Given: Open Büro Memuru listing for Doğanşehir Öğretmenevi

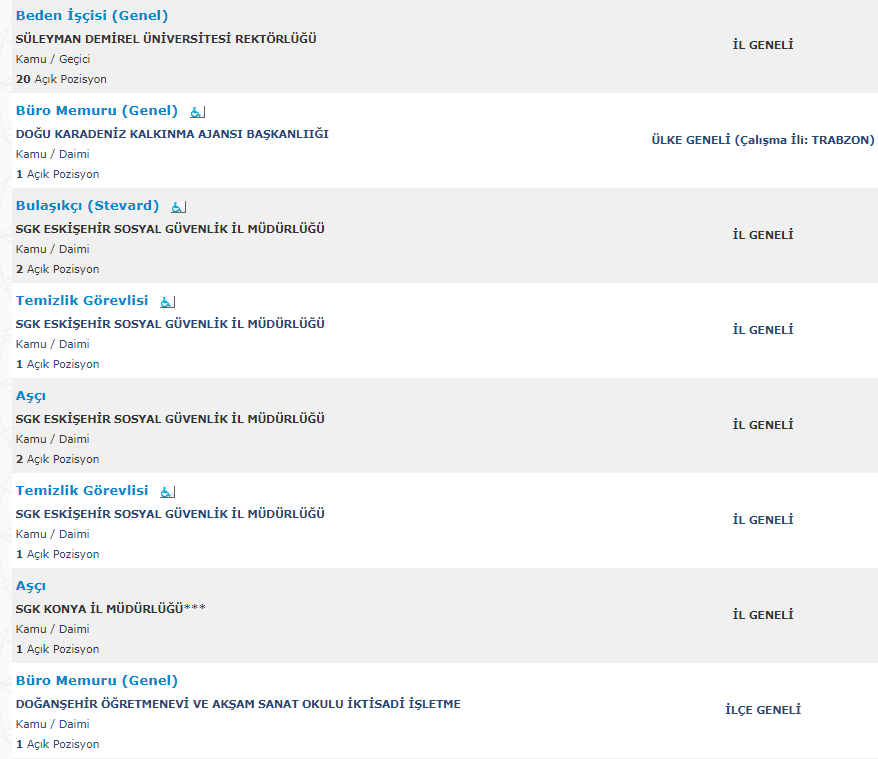Looking at the screenshot, I should tap(97, 681).
